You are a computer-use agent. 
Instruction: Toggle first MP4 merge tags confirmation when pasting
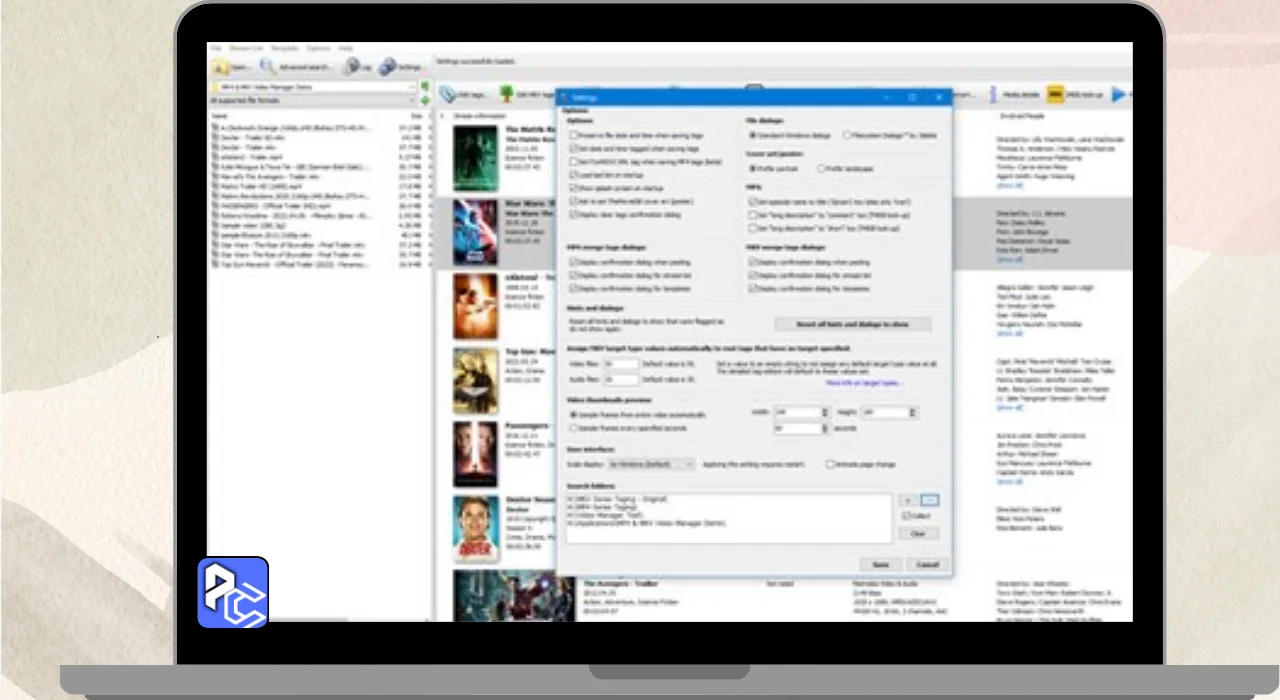574,262
